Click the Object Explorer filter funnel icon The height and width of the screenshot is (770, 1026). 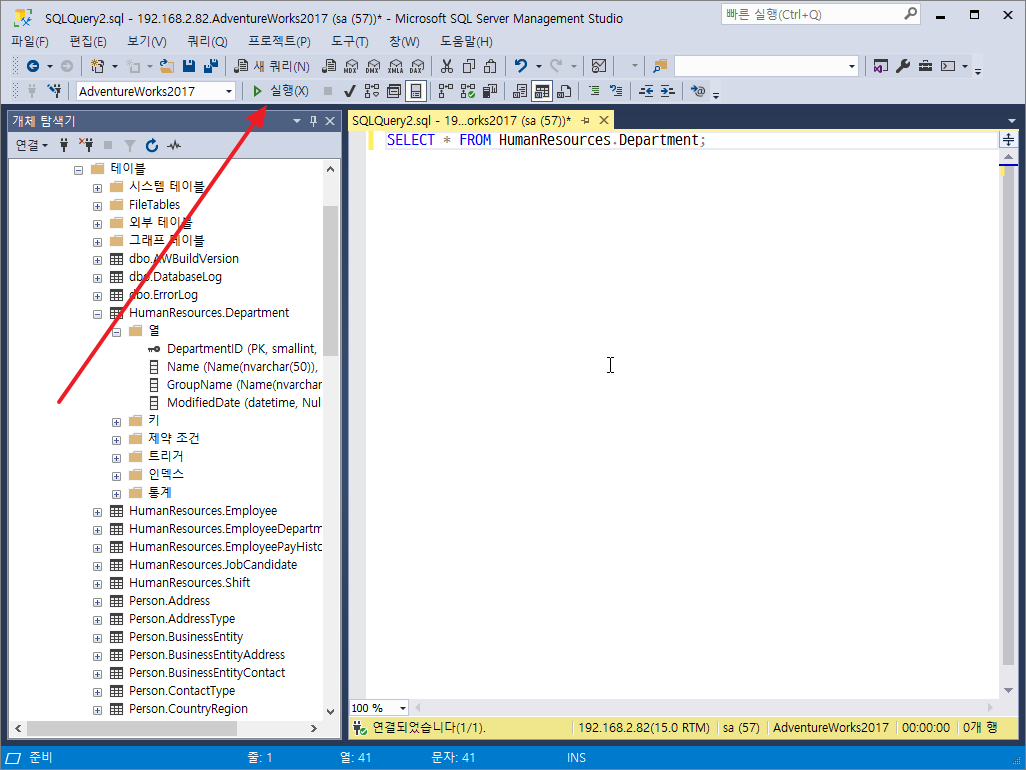pyautogui.click(x=130, y=145)
